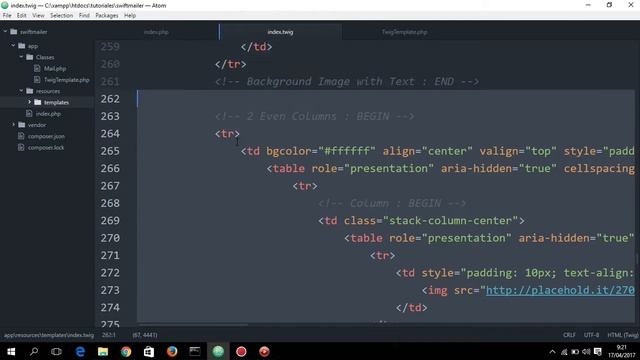Expand the vendor folder arrow

(x=13, y=125)
